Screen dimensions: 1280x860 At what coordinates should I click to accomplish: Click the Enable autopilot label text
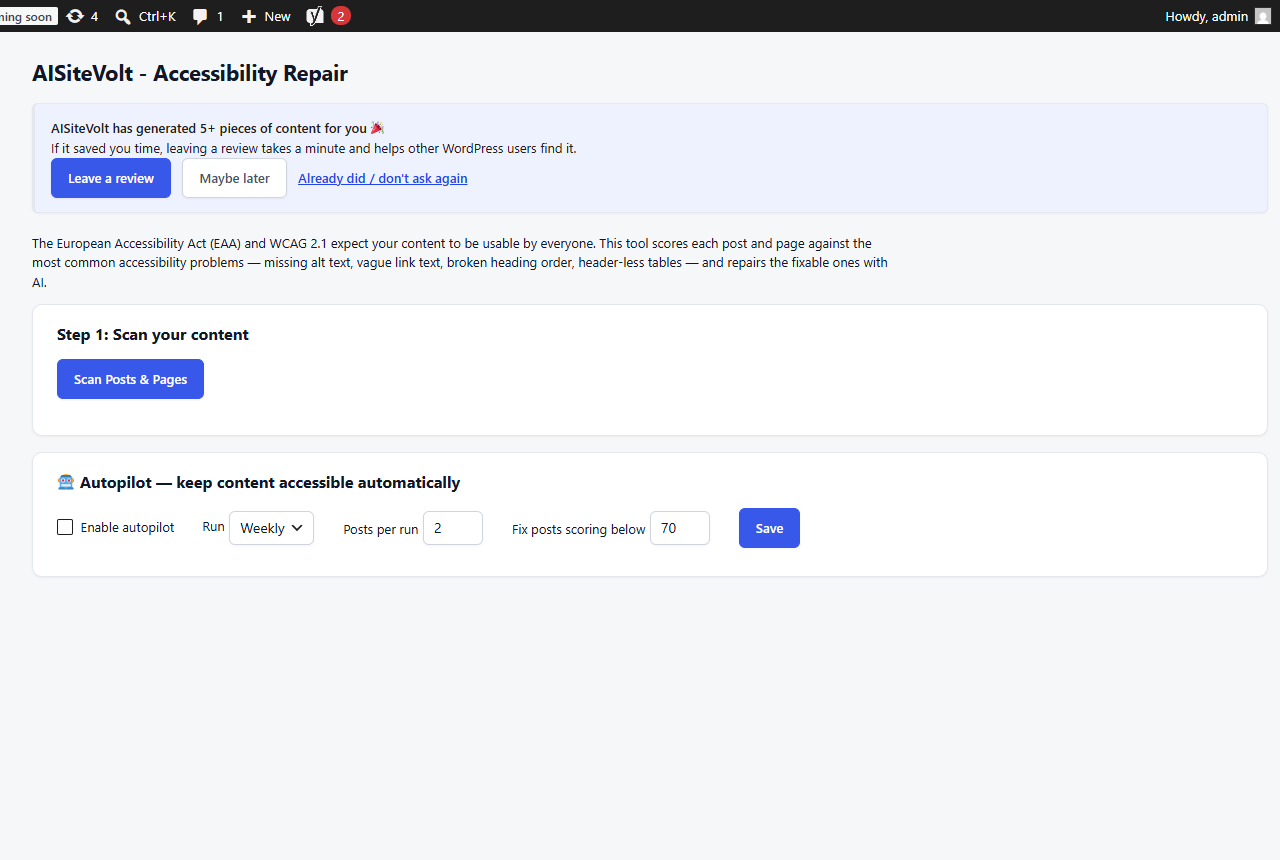click(127, 527)
